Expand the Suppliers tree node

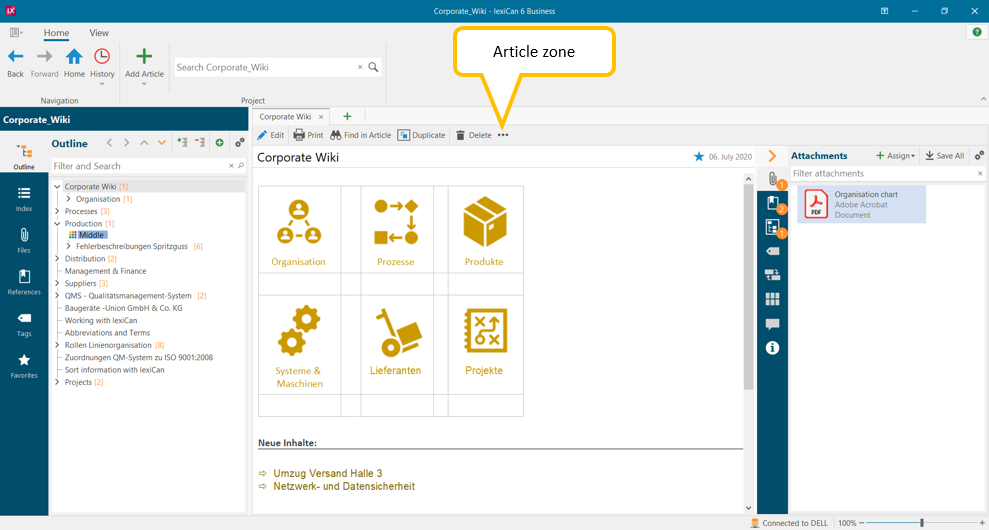(57, 283)
